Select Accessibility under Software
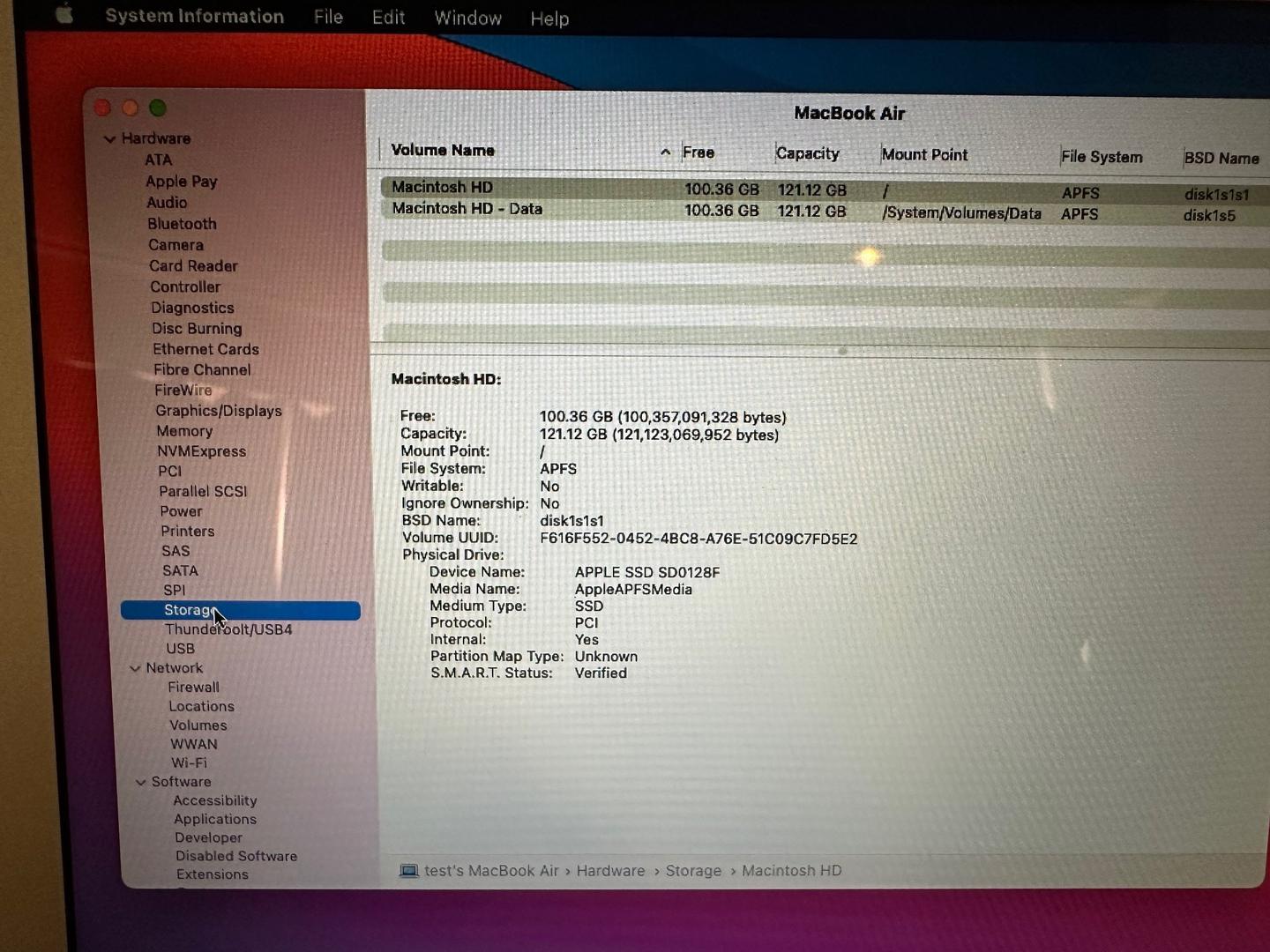This screenshot has height=952, width=1270. [x=215, y=800]
